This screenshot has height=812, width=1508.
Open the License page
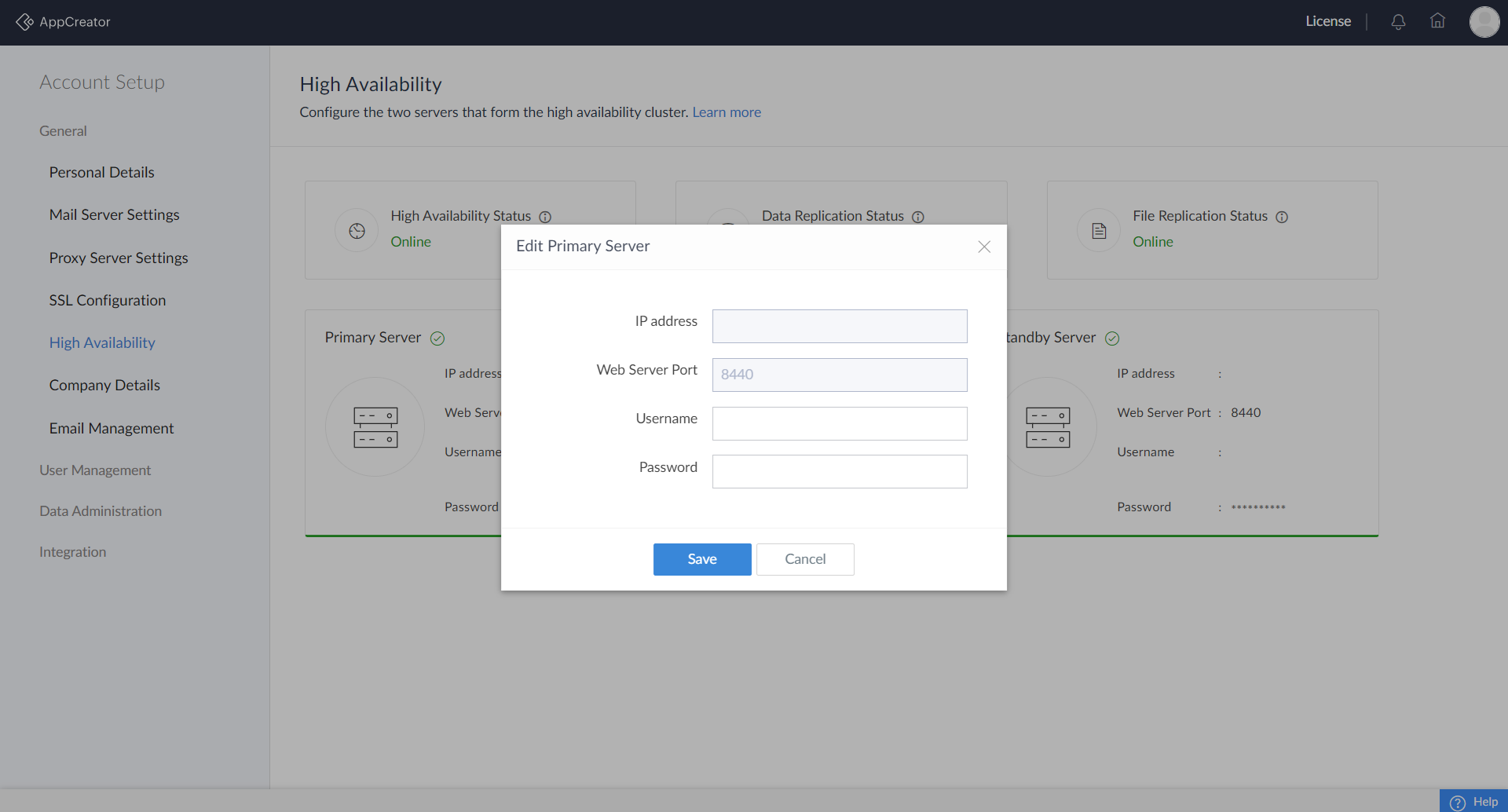tap(1328, 21)
